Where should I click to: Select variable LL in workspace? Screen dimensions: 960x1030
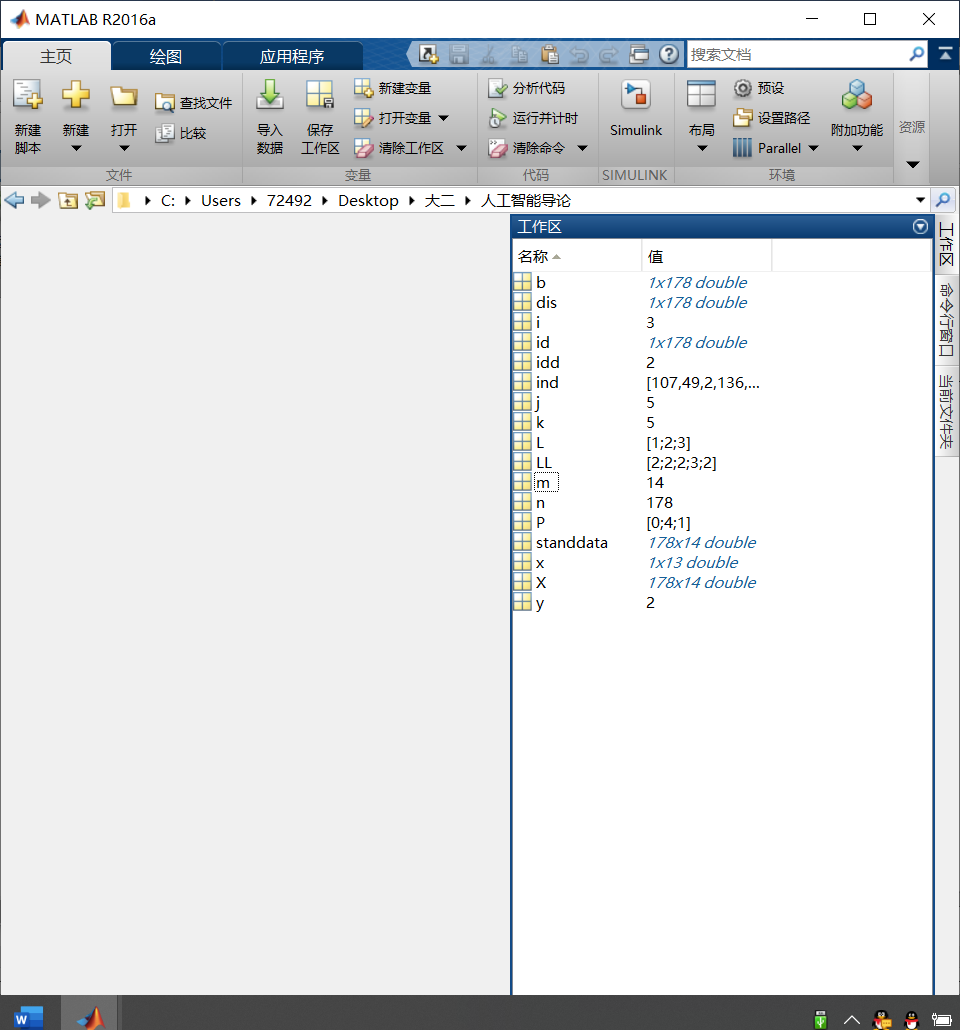[721, 462]
